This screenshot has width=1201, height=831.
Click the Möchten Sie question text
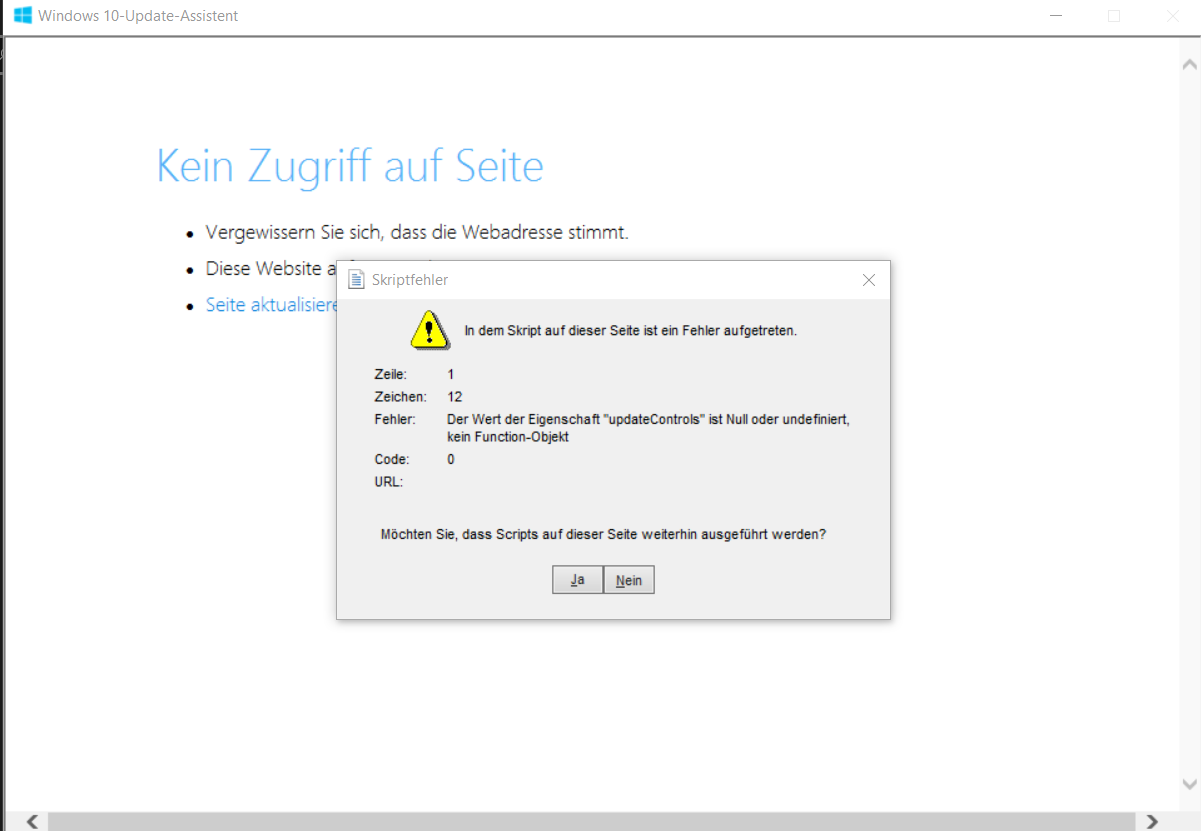click(603, 534)
